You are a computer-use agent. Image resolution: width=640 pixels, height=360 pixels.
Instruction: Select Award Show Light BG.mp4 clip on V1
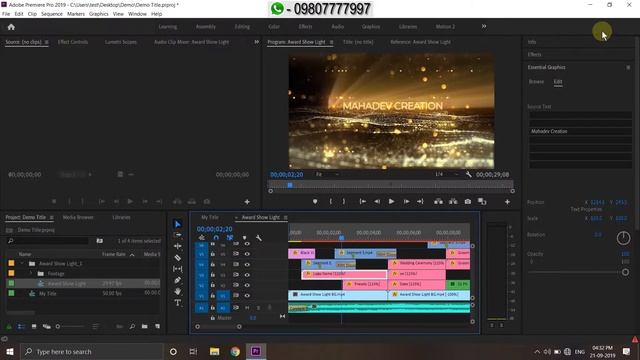338,294
